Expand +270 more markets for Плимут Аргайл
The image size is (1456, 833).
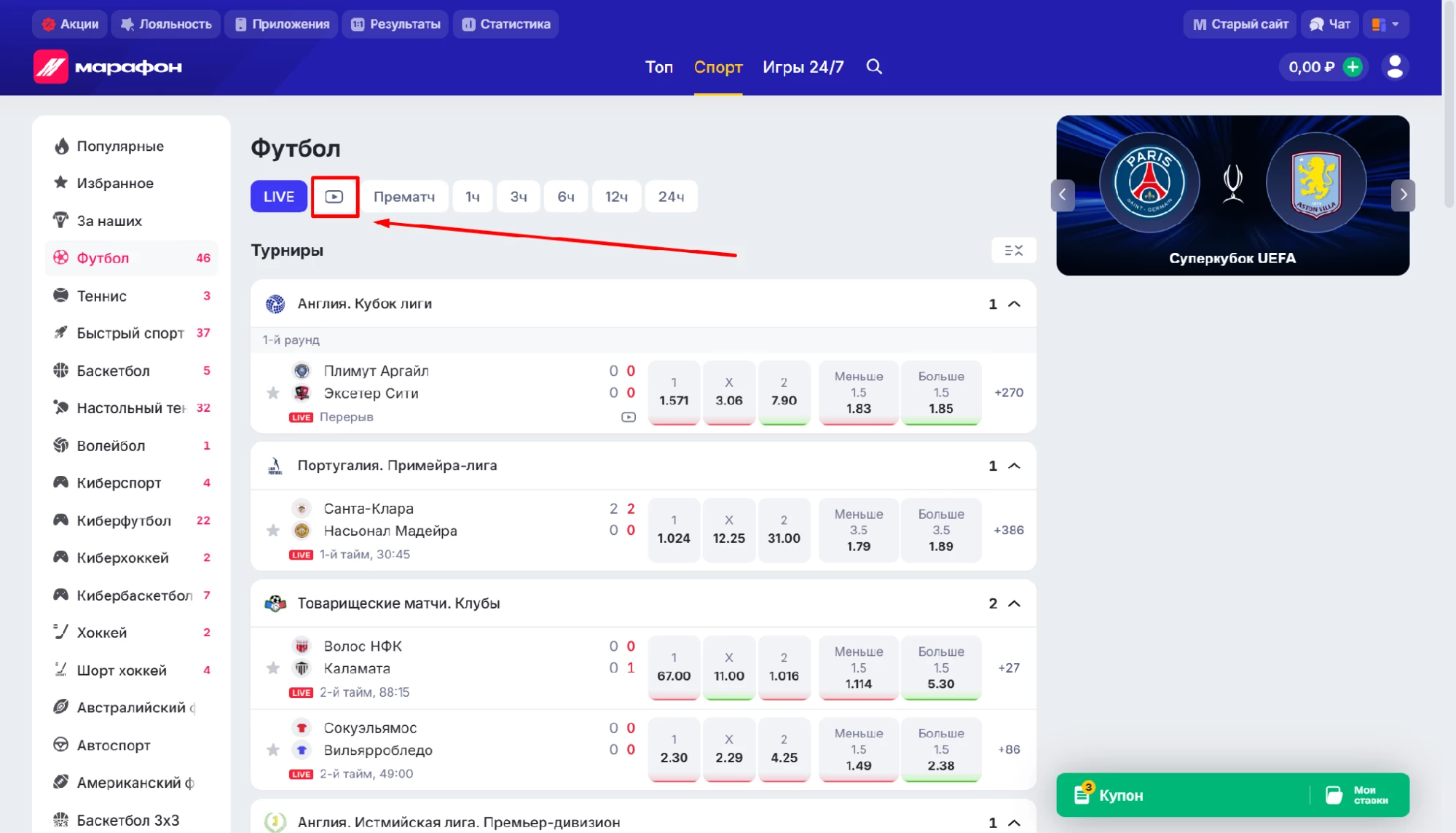pos(1009,393)
